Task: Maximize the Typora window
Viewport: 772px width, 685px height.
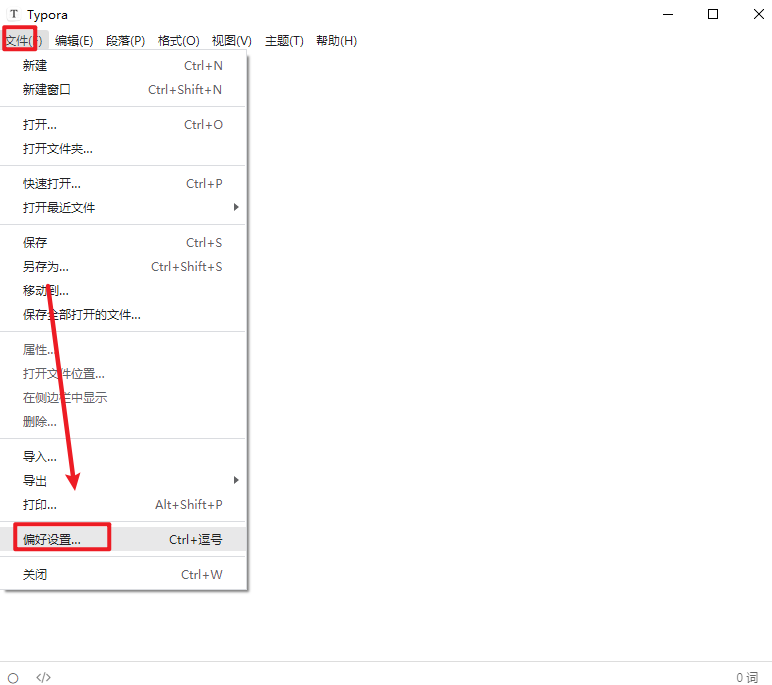Action: (713, 14)
